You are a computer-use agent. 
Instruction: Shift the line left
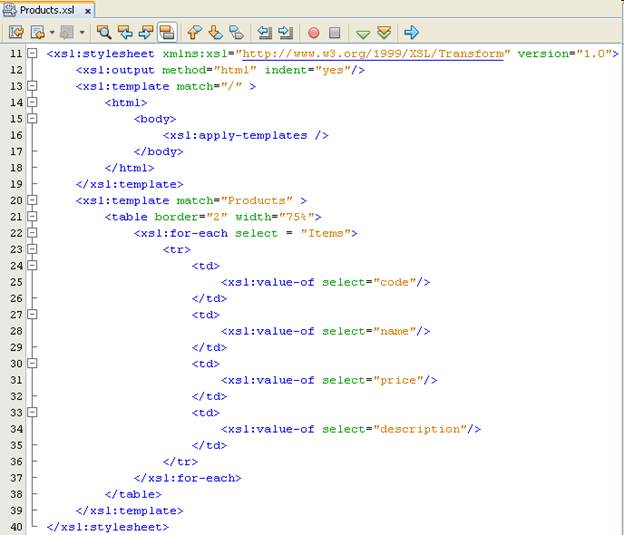(265, 32)
